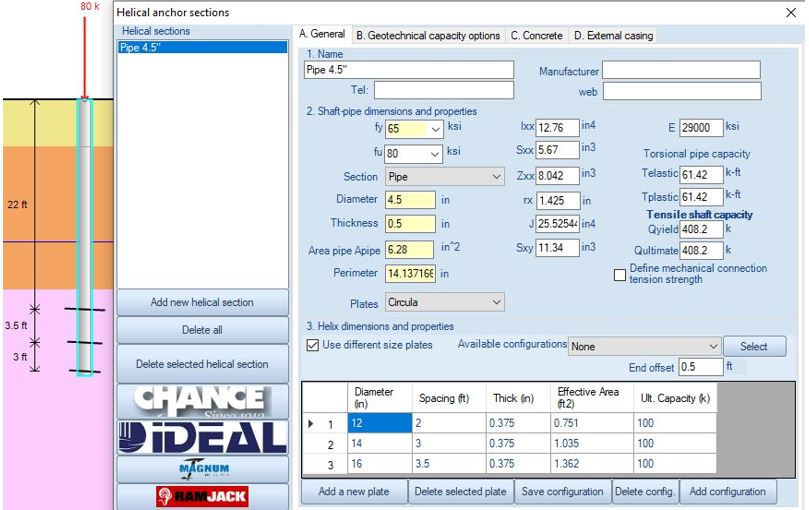The image size is (809, 510).
Task: Click the Delete config. button
Action: 645,491
